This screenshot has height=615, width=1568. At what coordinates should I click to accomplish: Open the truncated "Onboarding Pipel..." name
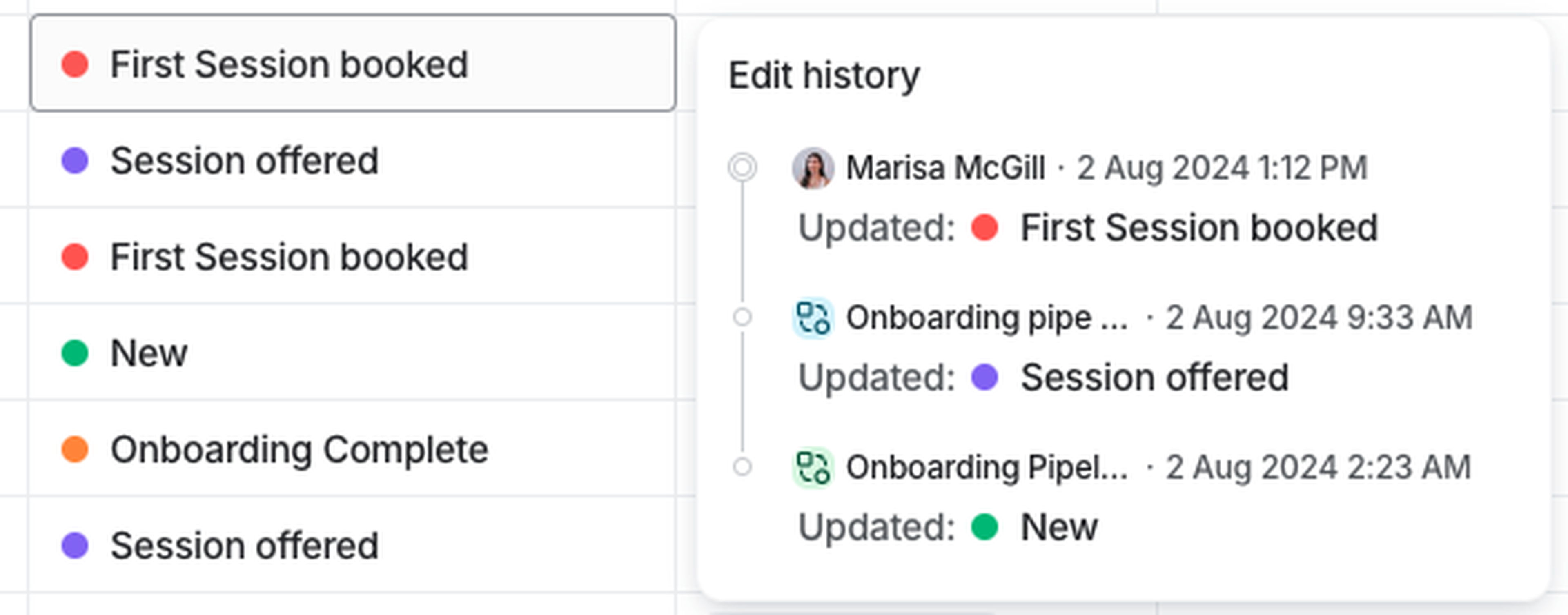[x=987, y=467]
